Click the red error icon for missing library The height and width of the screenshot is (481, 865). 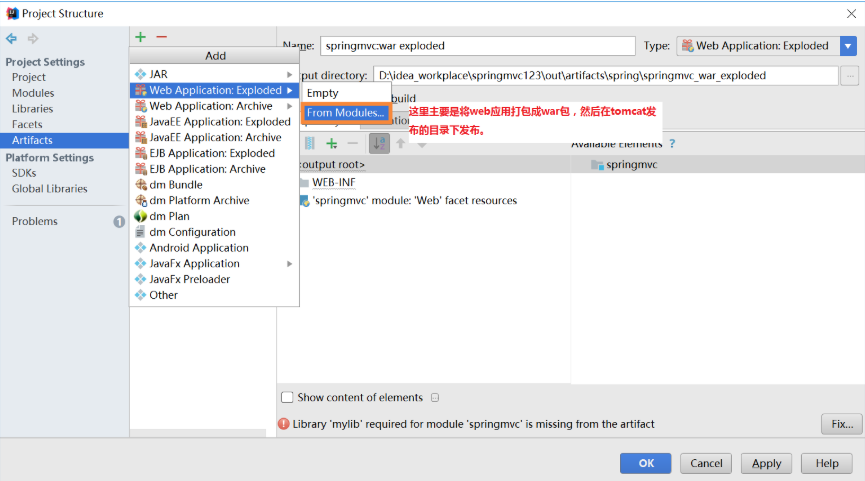coord(284,424)
